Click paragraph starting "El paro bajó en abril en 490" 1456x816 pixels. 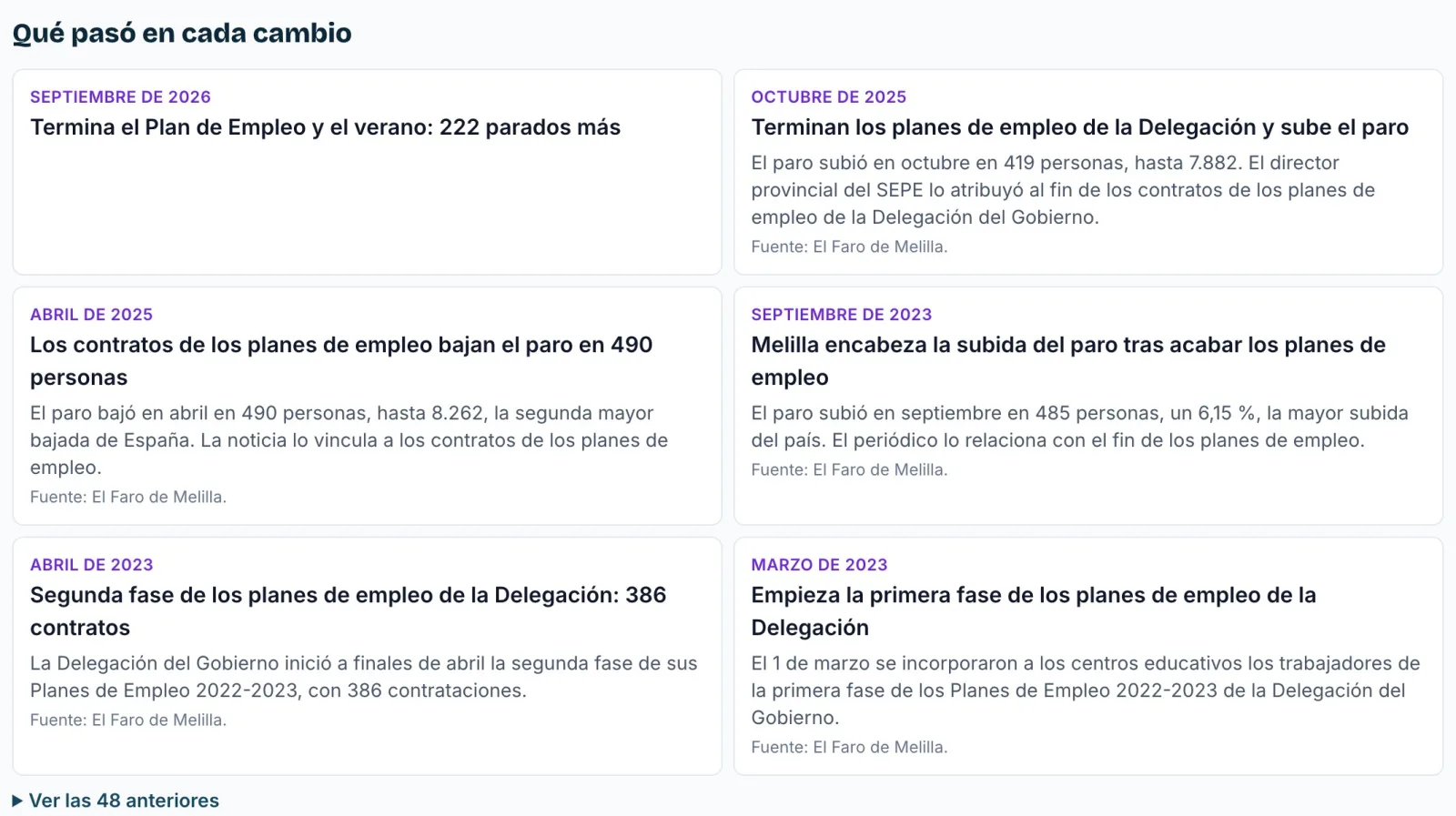click(349, 440)
